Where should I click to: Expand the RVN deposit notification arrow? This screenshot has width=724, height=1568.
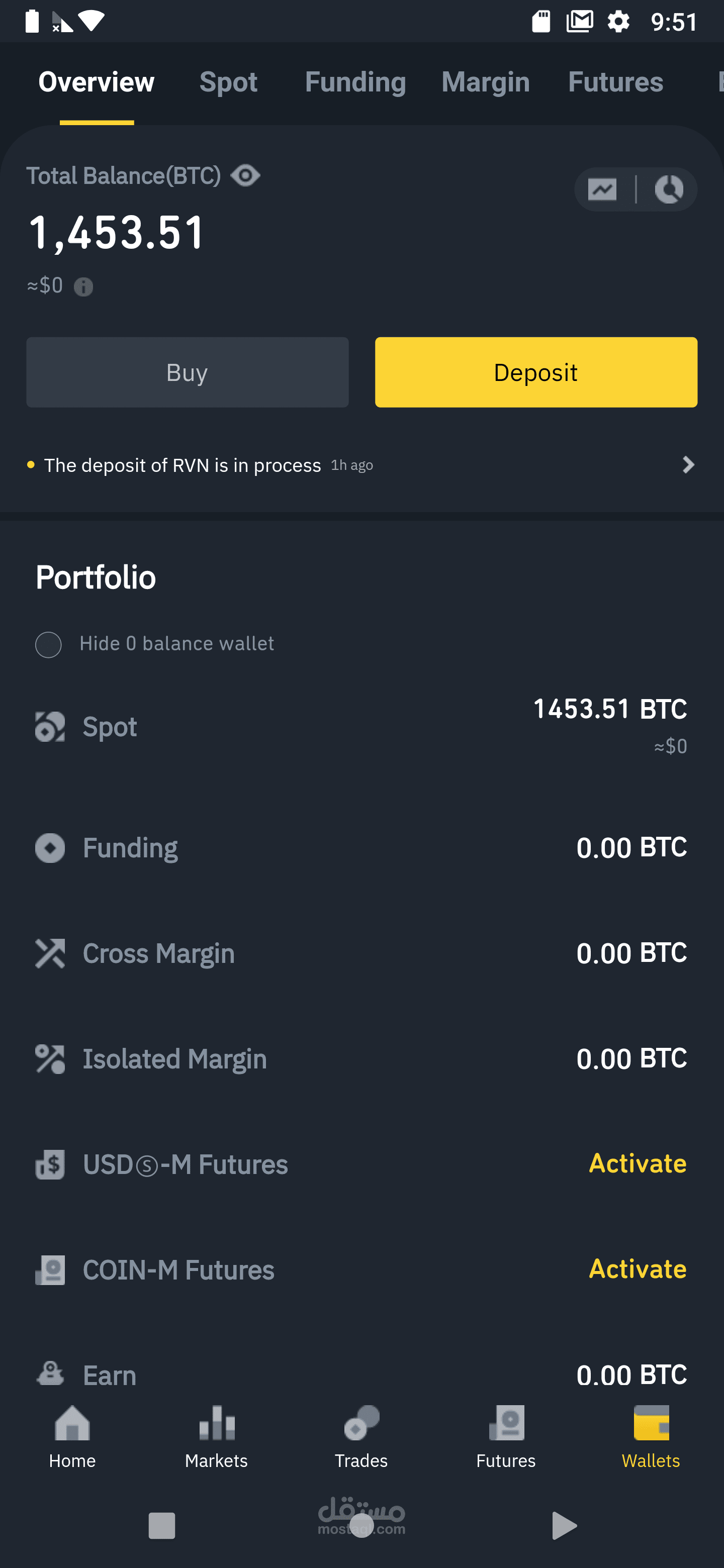click(688, 465)
